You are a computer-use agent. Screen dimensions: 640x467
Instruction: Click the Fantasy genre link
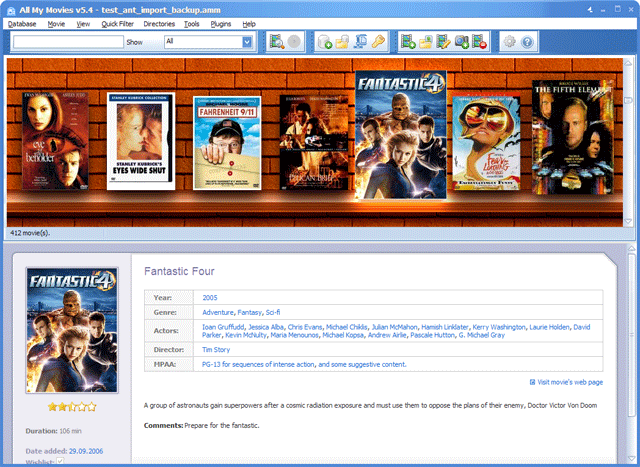[249, 312]
